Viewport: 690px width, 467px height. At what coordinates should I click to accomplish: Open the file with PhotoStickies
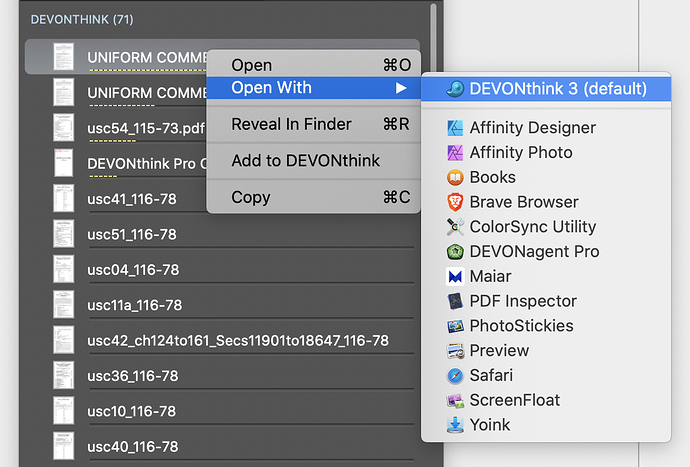point(546,326)
